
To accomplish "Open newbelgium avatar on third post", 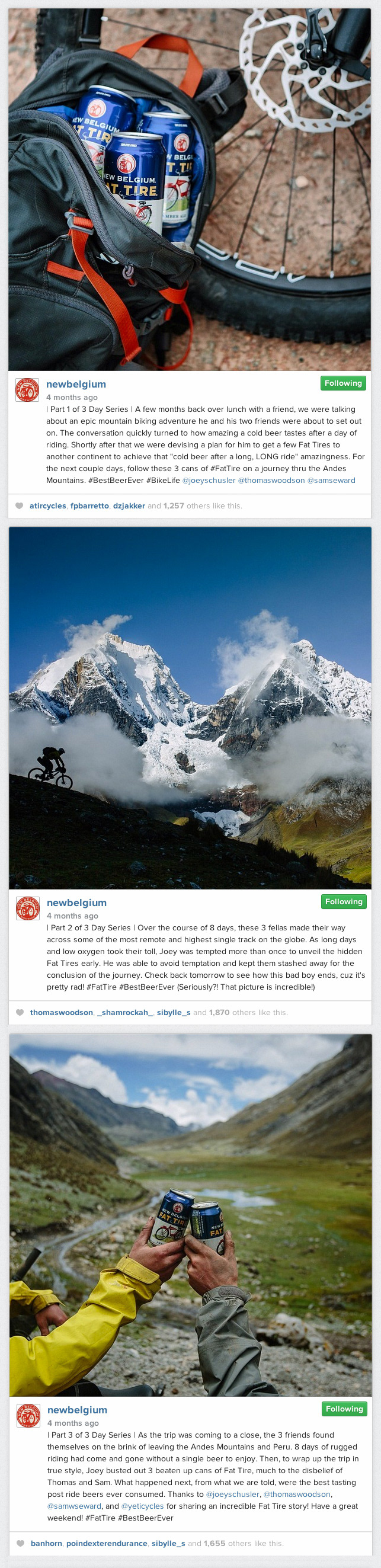I will tap(28, 1415).
